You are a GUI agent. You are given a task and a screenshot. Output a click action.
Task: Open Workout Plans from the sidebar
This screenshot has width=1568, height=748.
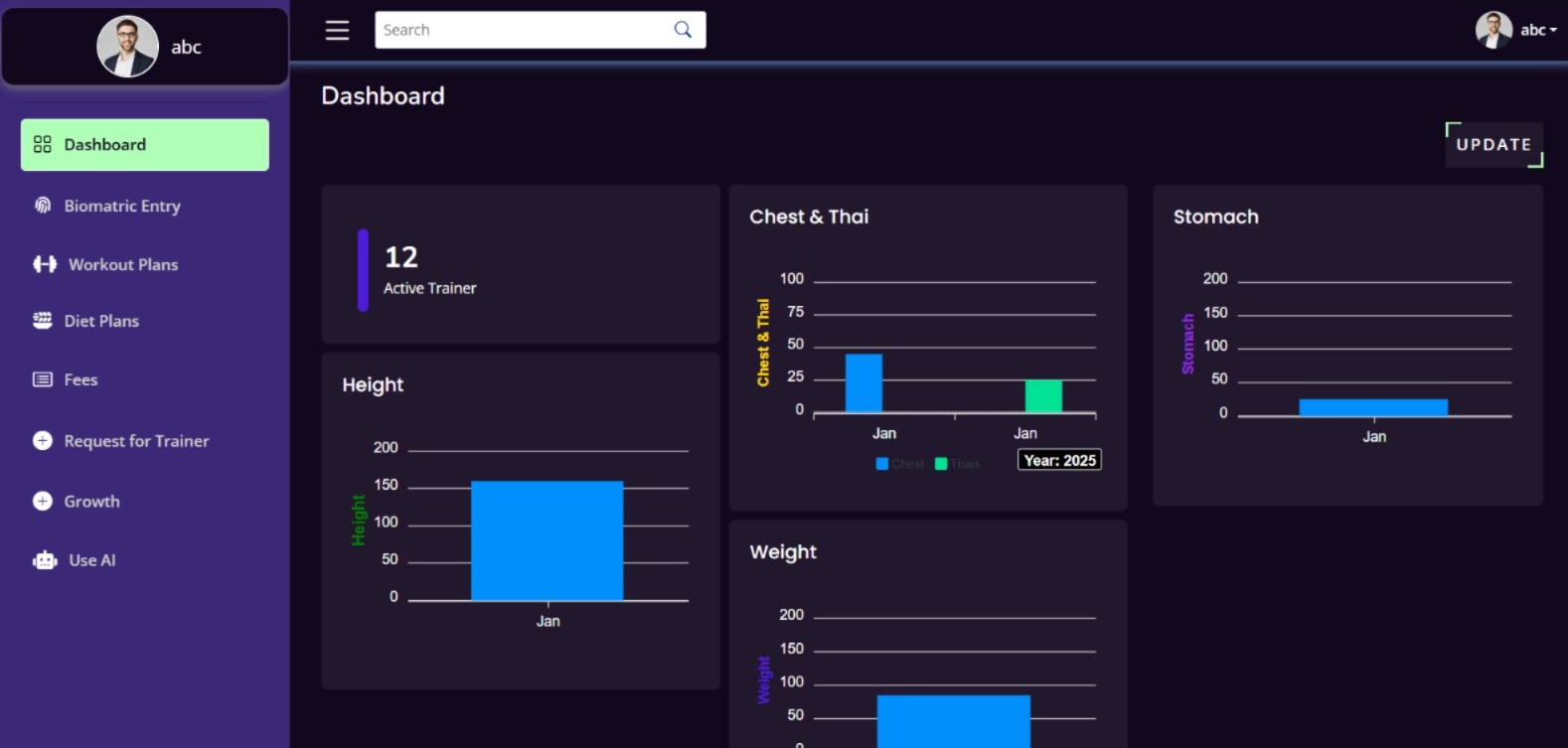(123, 264)
